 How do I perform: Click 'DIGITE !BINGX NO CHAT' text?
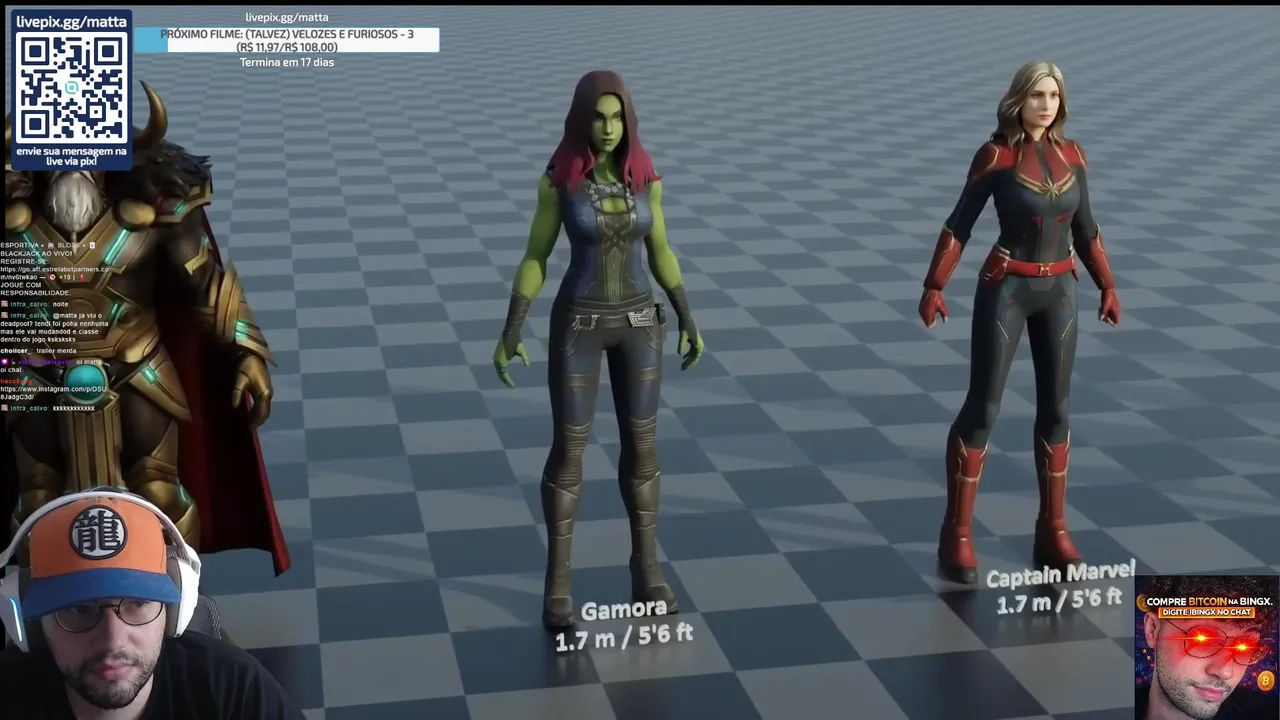click(x=1209, y=612)
